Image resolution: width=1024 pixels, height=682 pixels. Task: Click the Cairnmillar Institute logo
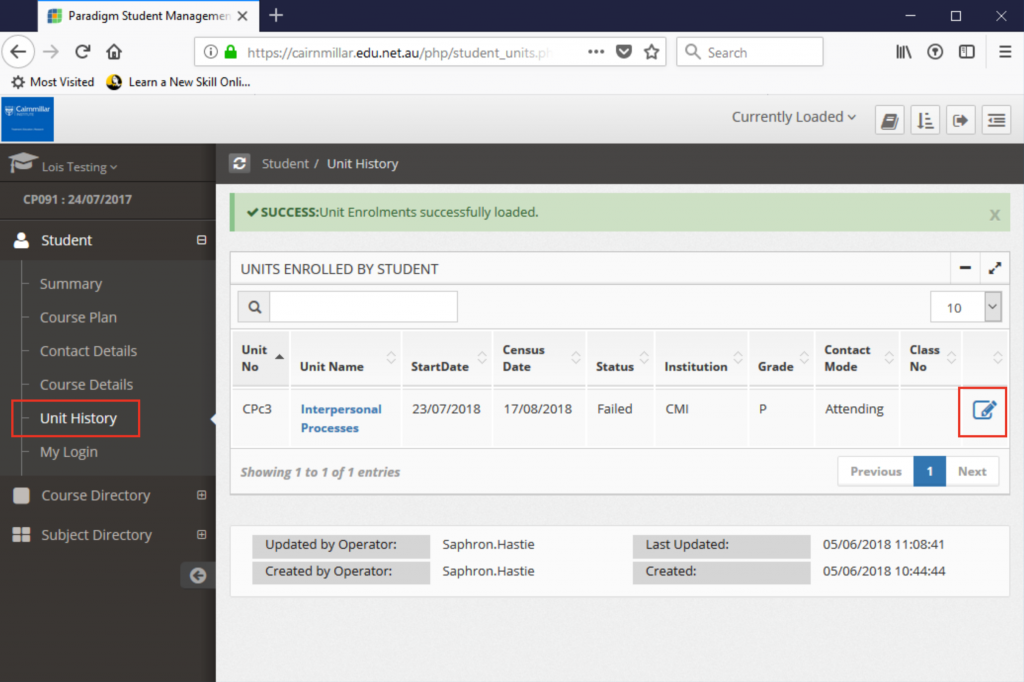27,119
